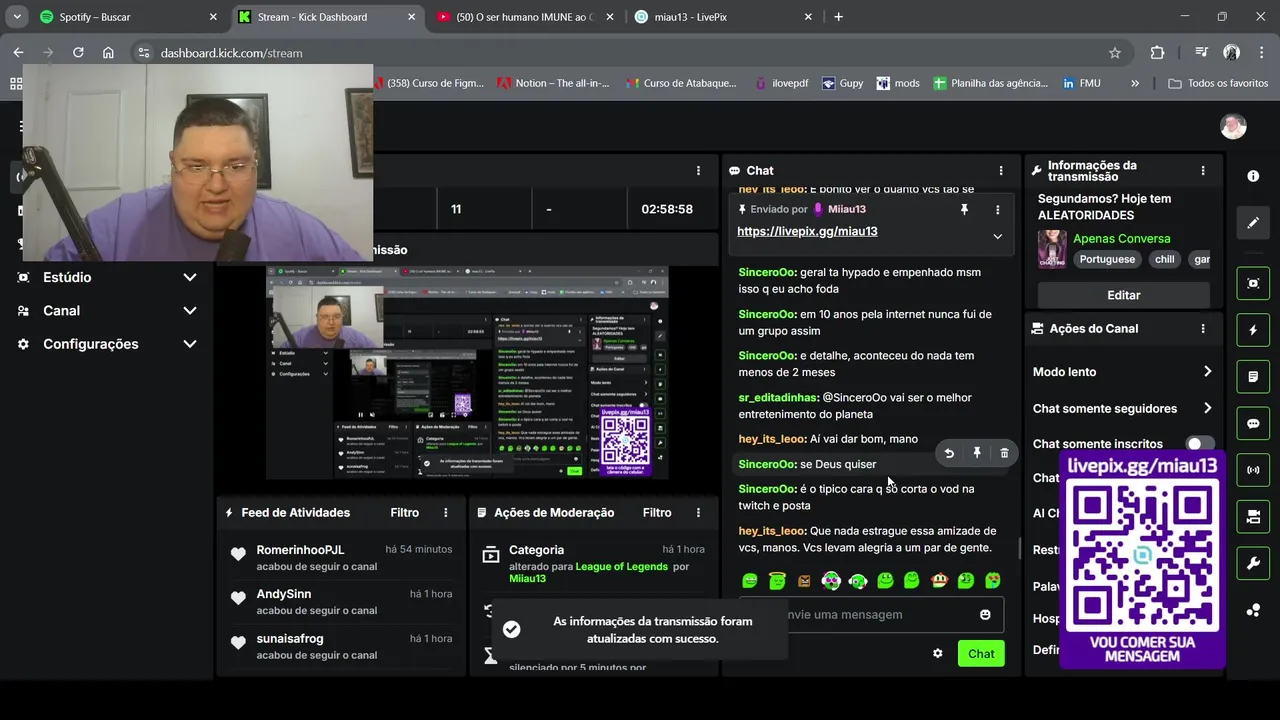Reload the dashboard page
1280x720 pixels.
point(78,53)
